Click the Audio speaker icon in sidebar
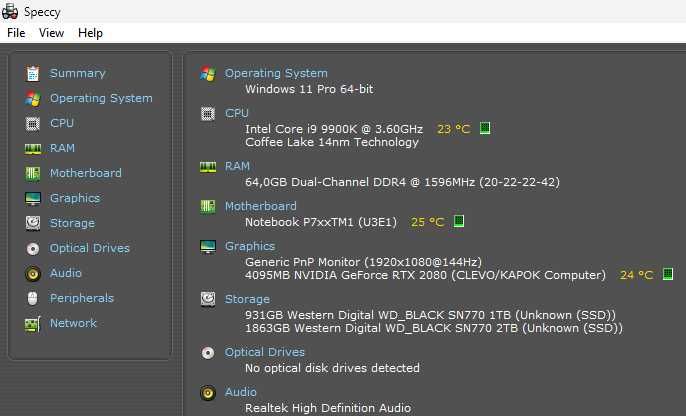The height and width of the screenshot is (416, 686). 33,273
